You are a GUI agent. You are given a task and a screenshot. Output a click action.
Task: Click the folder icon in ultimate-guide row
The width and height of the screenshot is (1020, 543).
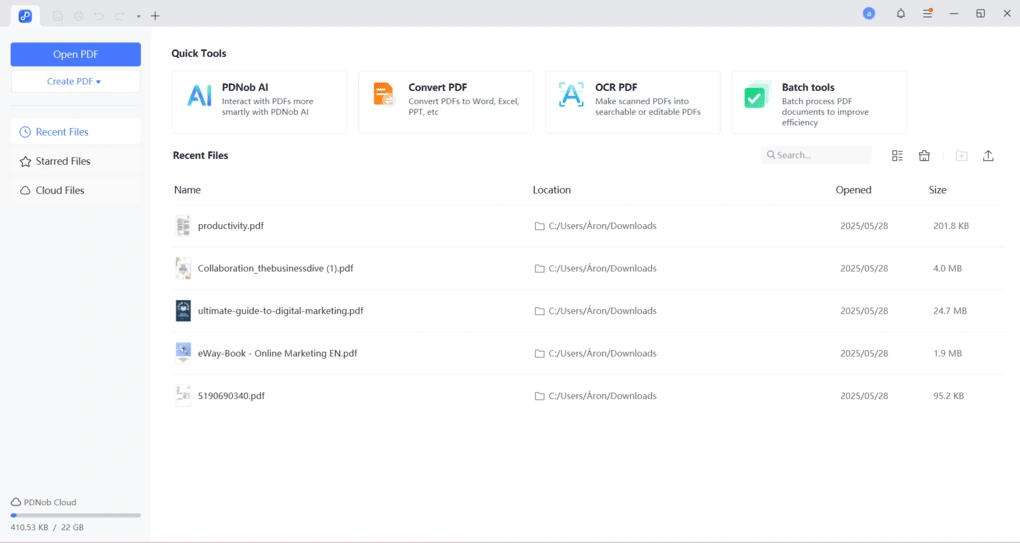point(539,311)
